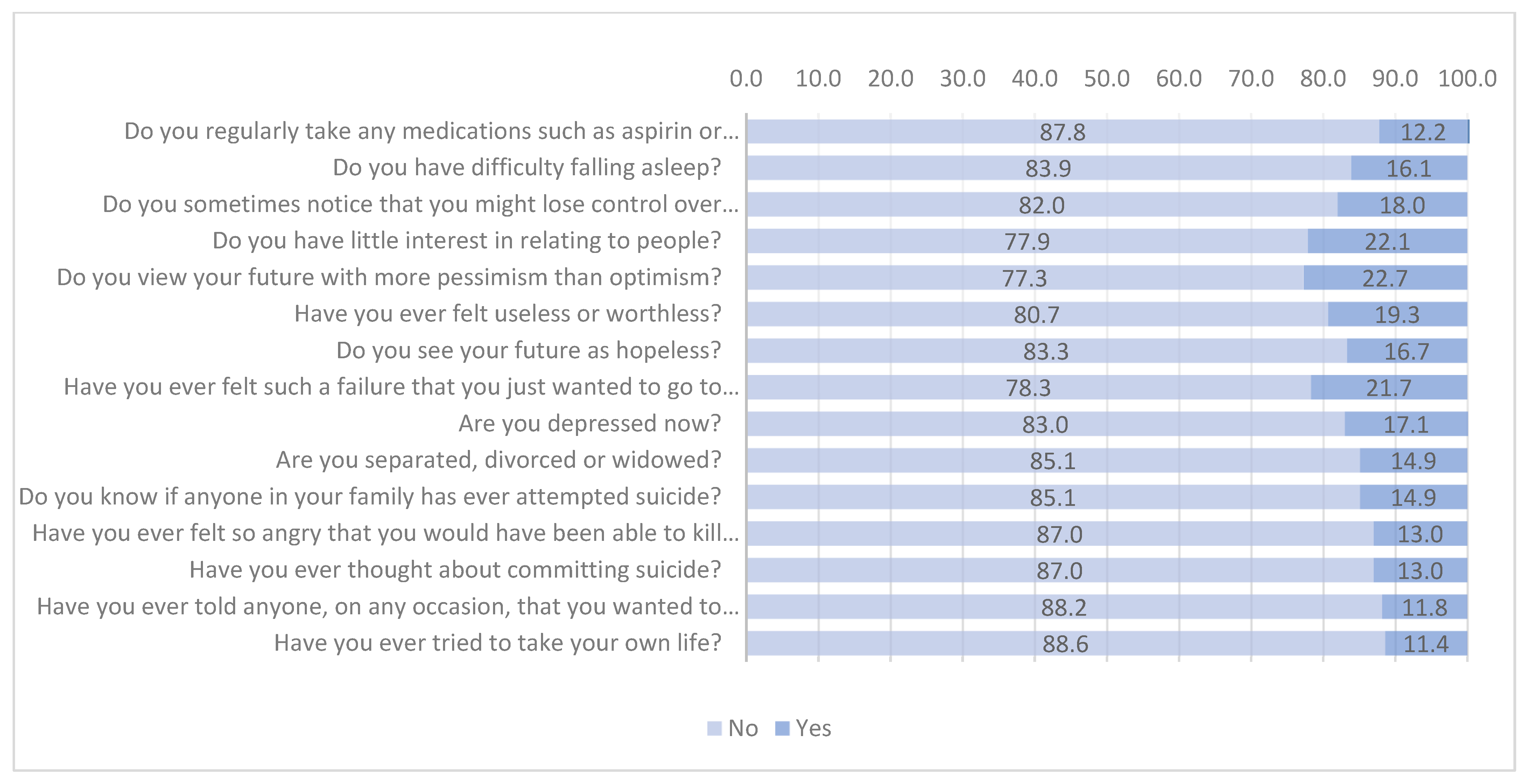Select the 'Yes' legend label
This screenshot has width=1526, height=784.
(x=813, y=728)
